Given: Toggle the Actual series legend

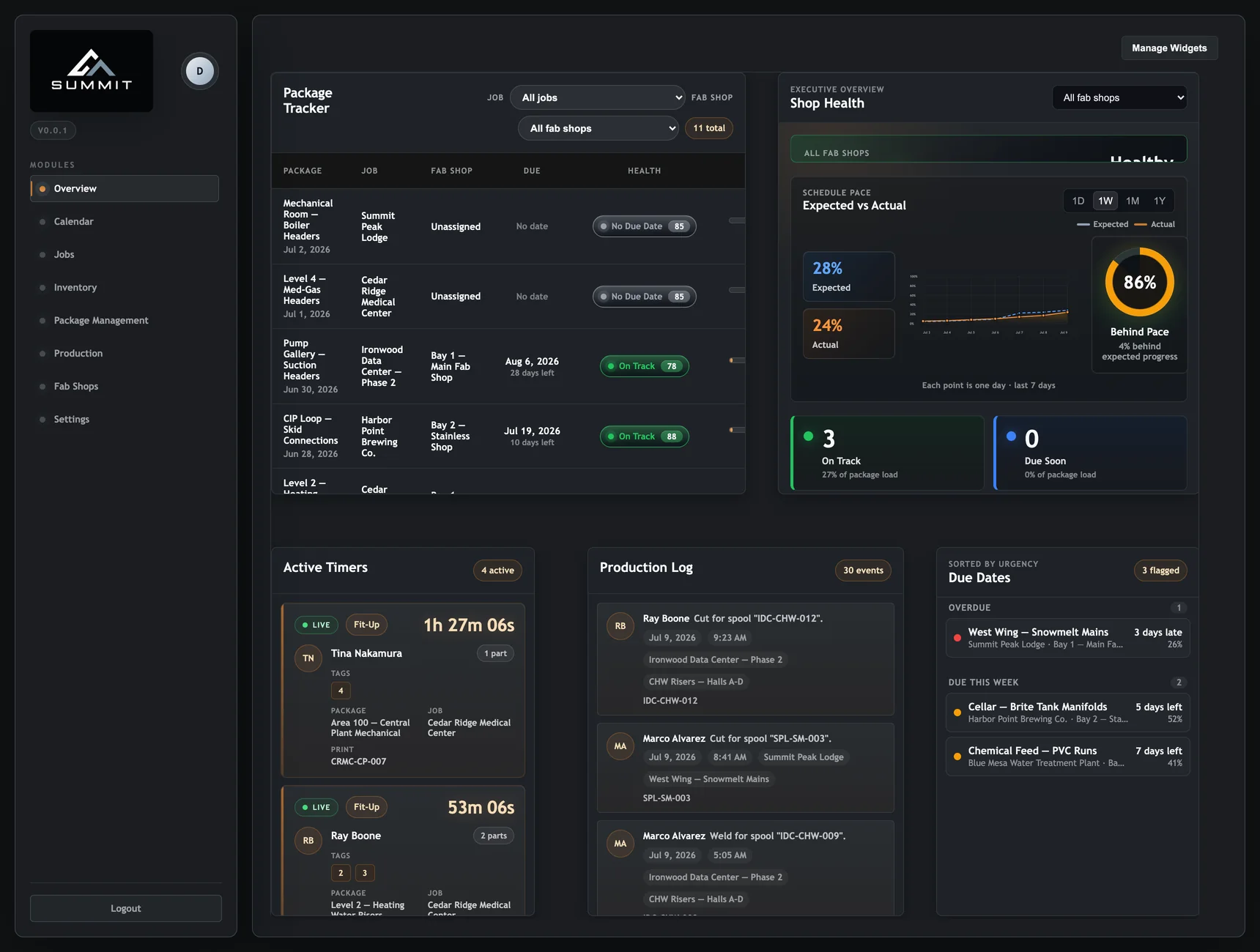Looking at the screenshot, I should pyautogui.click(x=1155, y=224).
